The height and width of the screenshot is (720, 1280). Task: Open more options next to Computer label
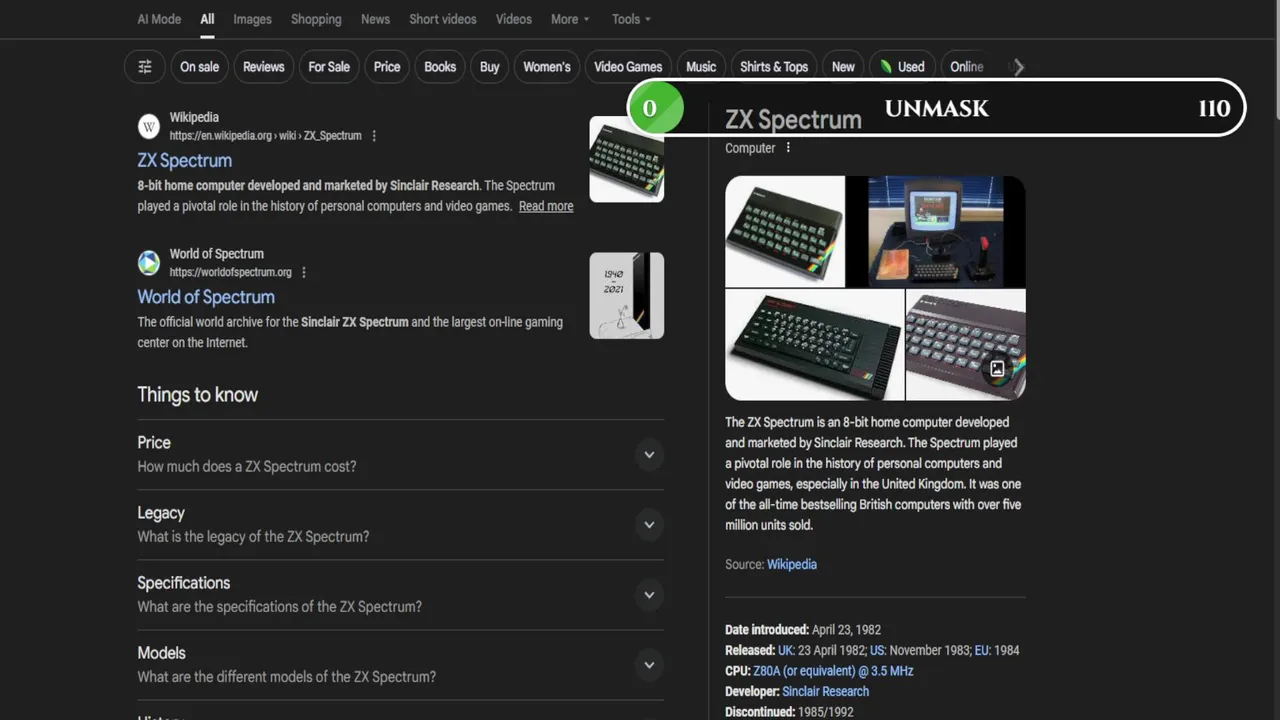[x=788, y=148]
